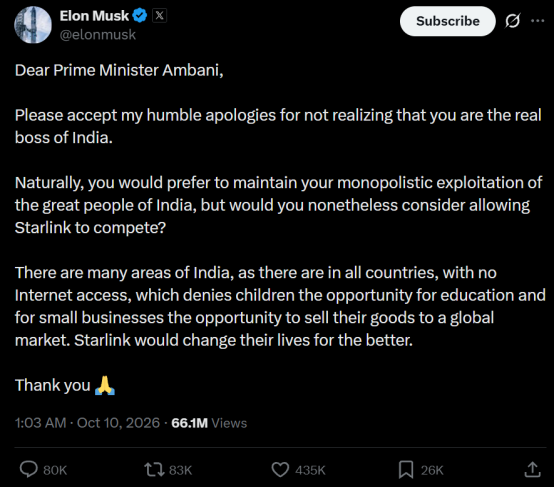Viewport: 554px width, 488px height.
Task: Click the X affiliation badge beside name
Action: (x=159, y=16)
